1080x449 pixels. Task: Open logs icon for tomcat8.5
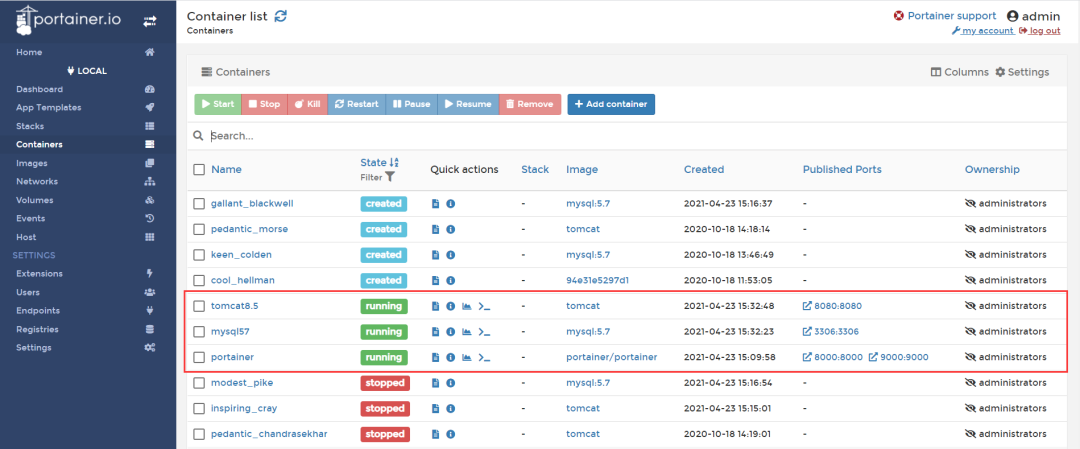pos(435,306)
